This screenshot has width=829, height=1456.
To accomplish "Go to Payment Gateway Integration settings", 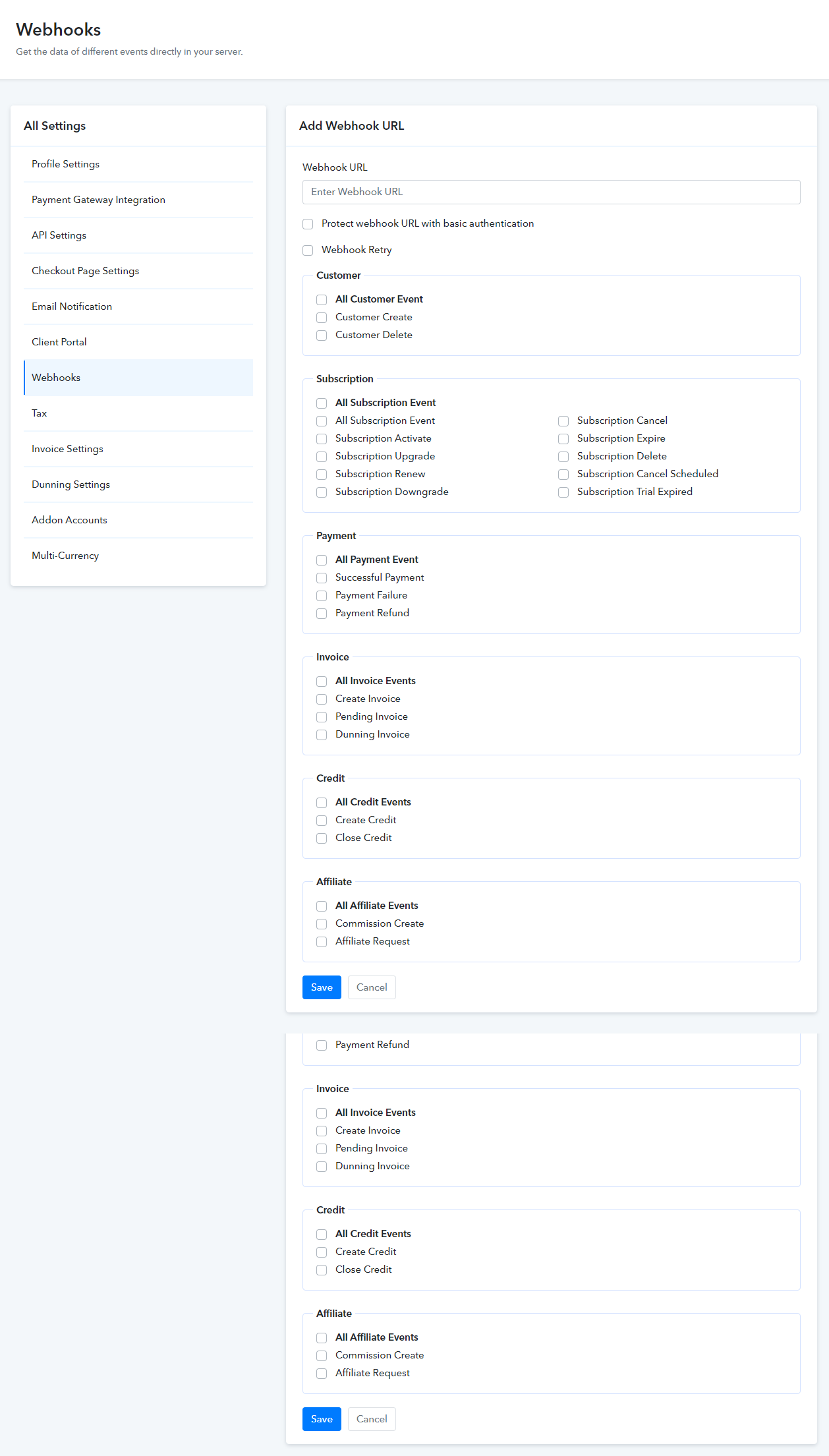I will pos(98,200).
